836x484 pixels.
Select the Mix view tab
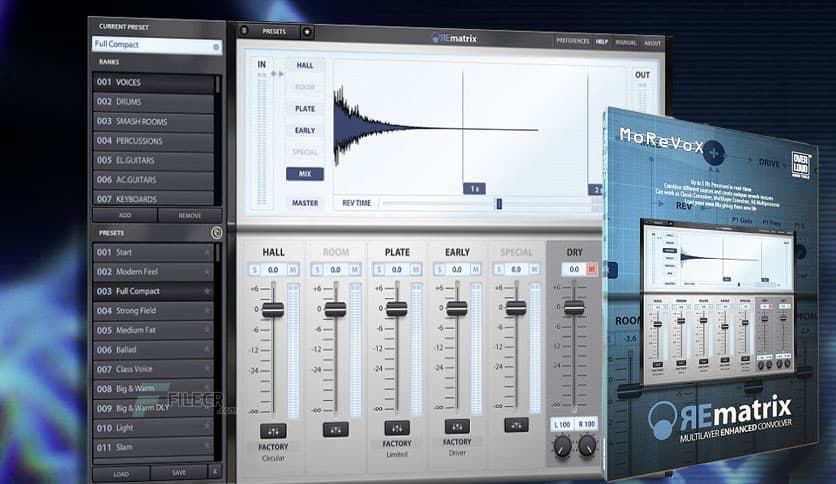pos(305,174)
